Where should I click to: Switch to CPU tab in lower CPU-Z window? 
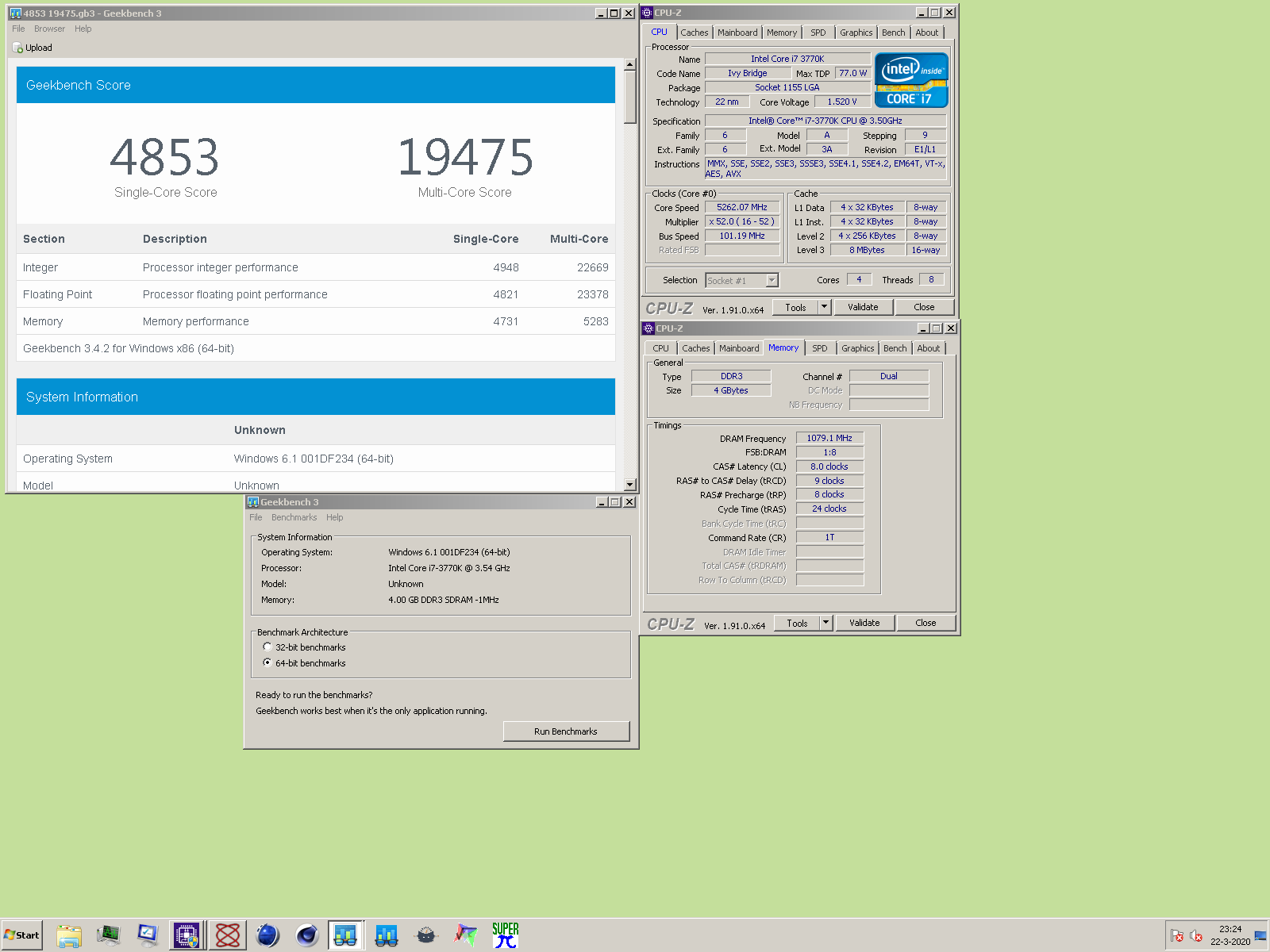pyautogui.click(x=660, y=348)
